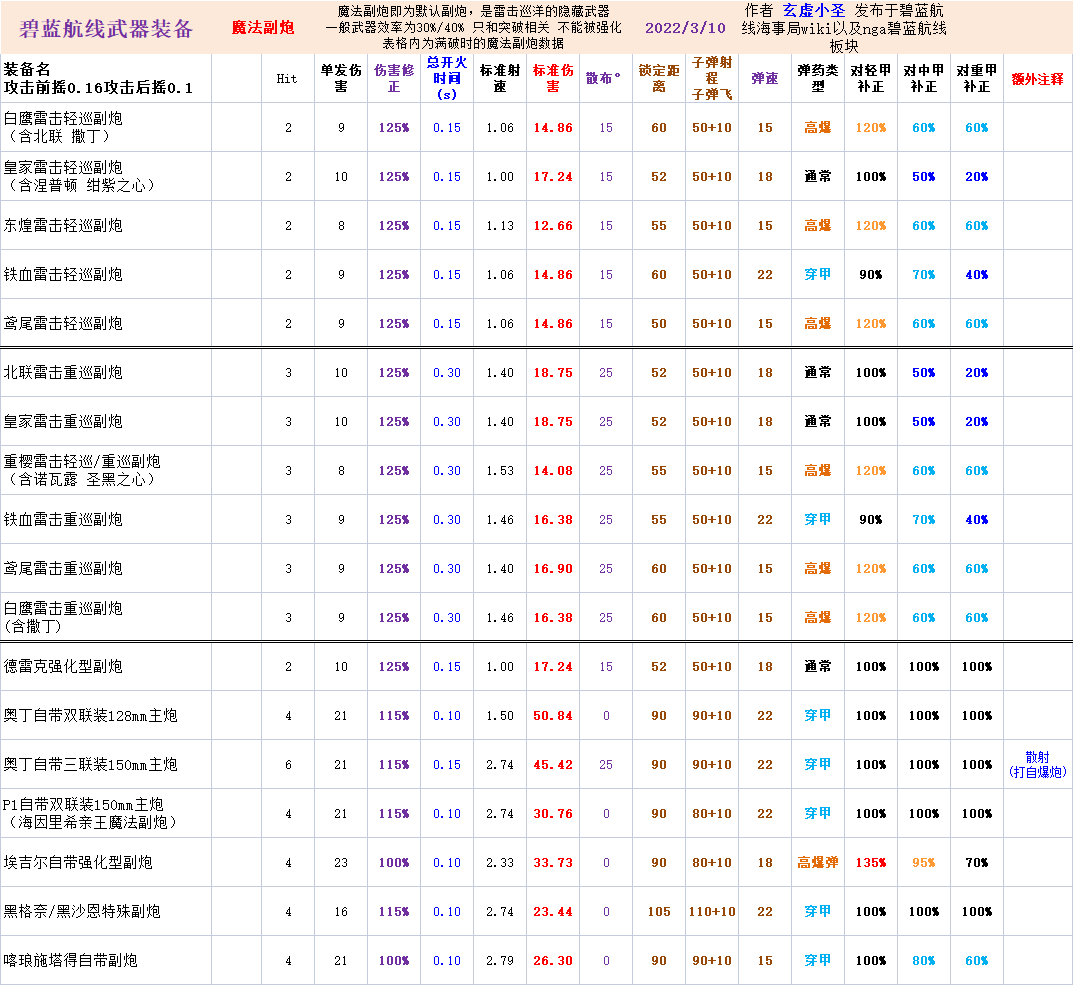Select the red 额外注释 header

point(1037,79)
